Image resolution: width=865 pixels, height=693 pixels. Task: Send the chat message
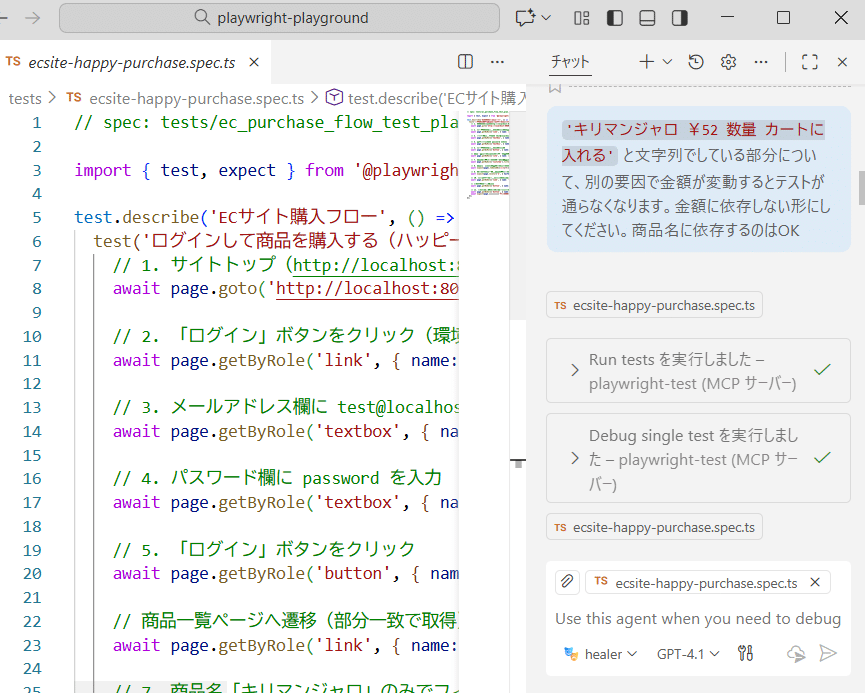(x=828, y=654)
